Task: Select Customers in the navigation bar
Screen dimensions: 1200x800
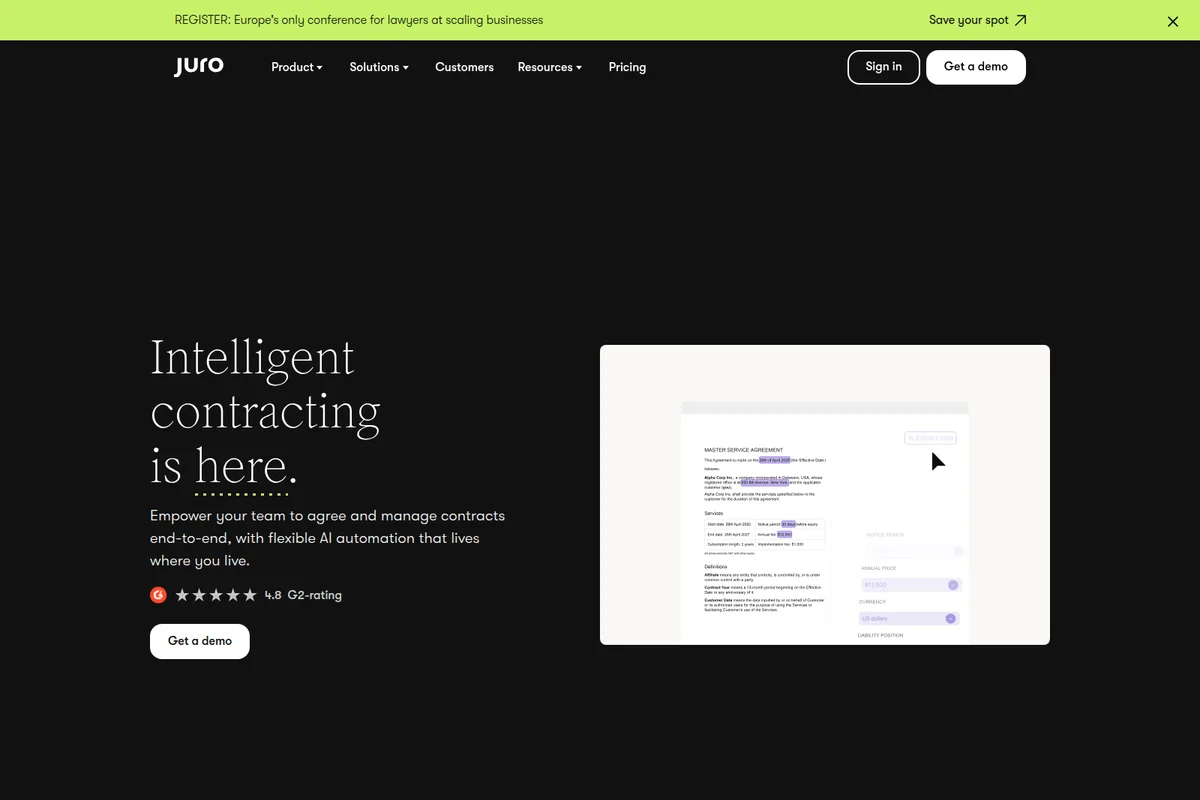Action: (464, 67)
